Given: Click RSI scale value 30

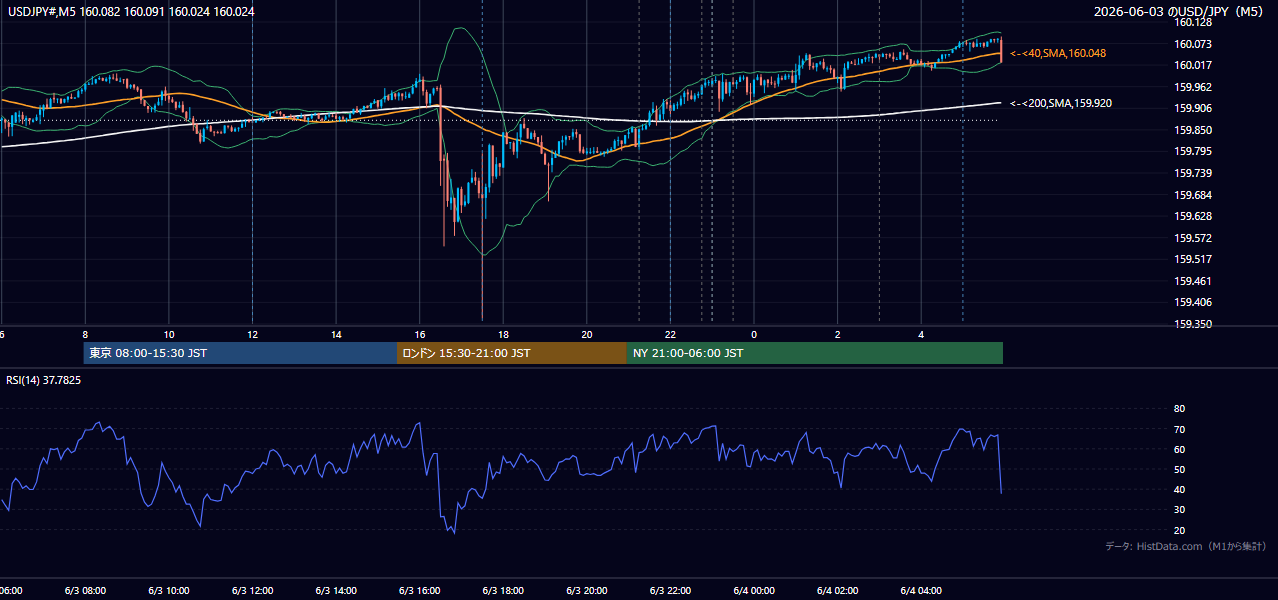Looking at the screenshot, I should tap(1179, 510).
